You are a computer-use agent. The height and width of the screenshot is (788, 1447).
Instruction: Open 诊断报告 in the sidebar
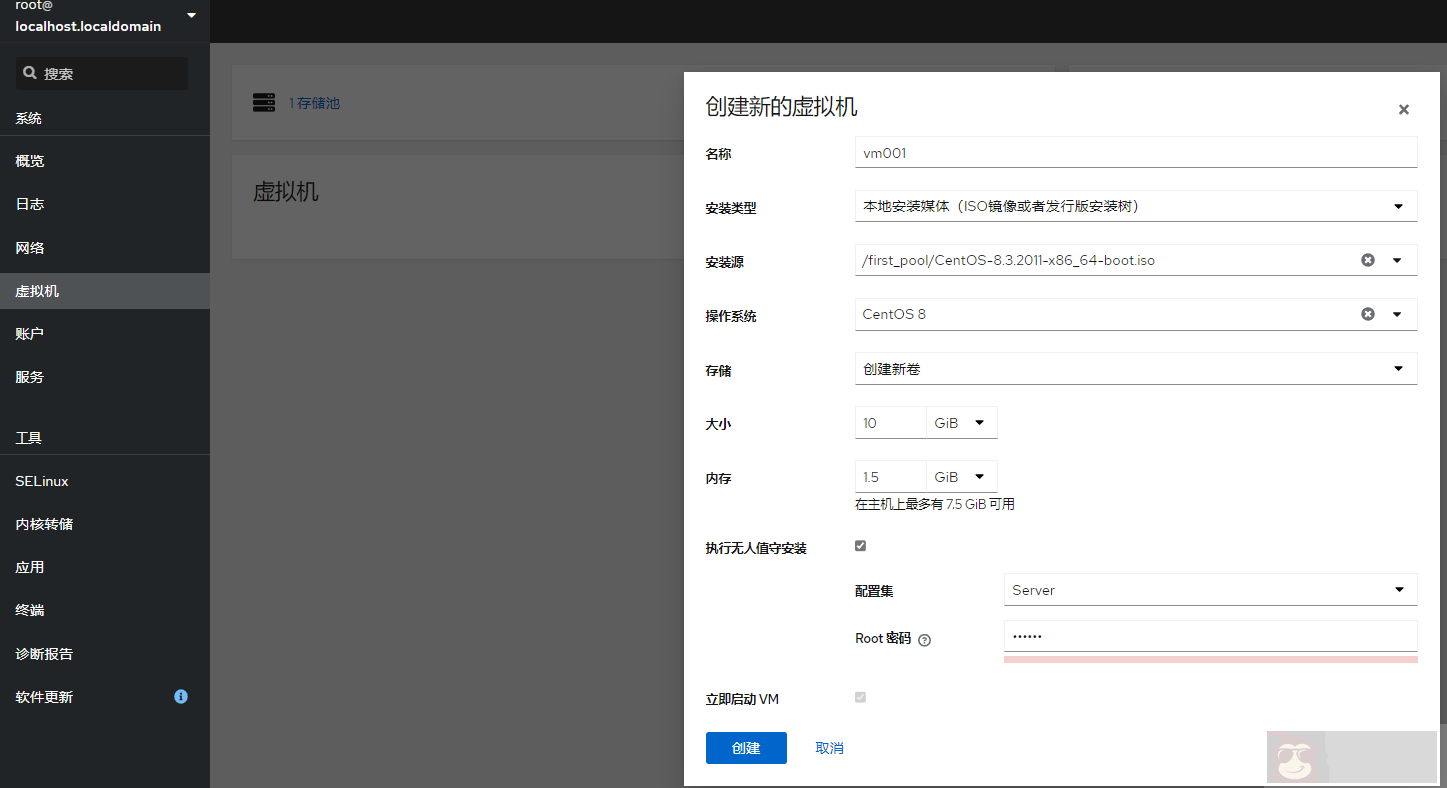pos(105,654)
